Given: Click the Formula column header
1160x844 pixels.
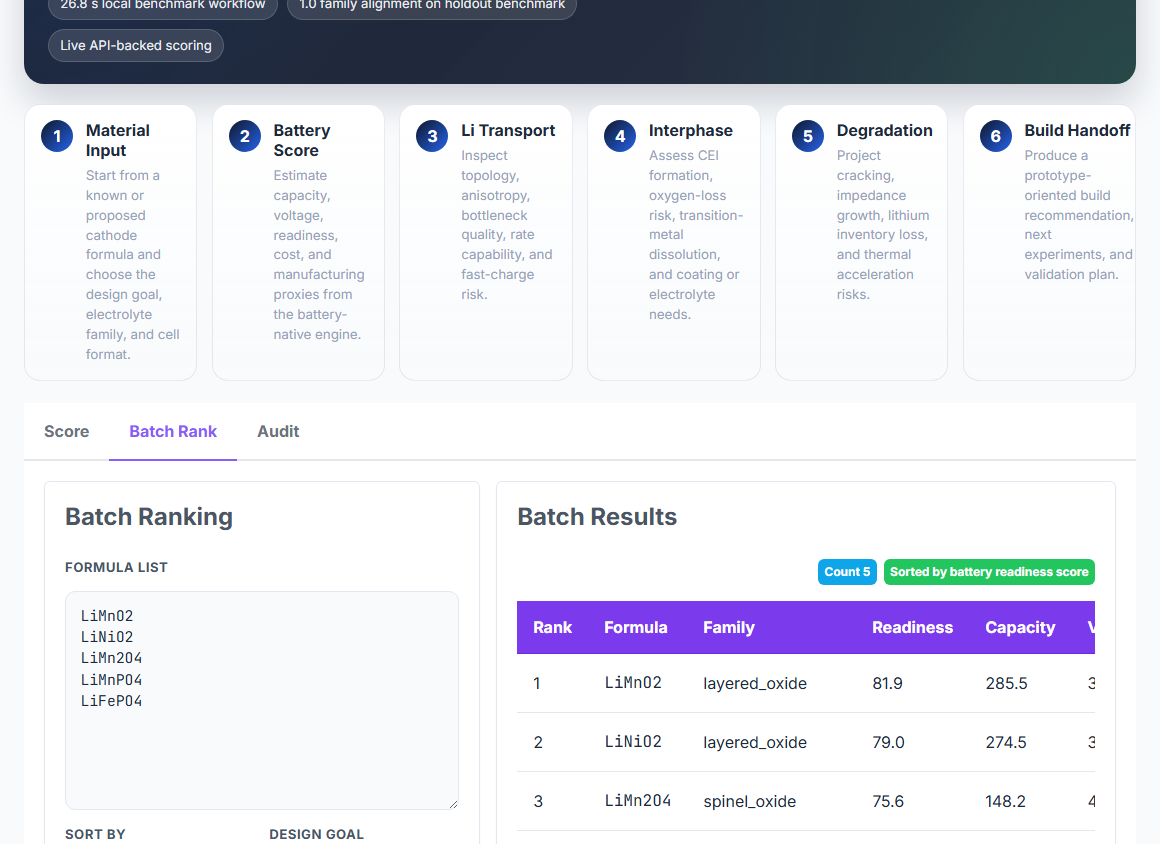Looking at the screenshot, I should click(635, 627).
